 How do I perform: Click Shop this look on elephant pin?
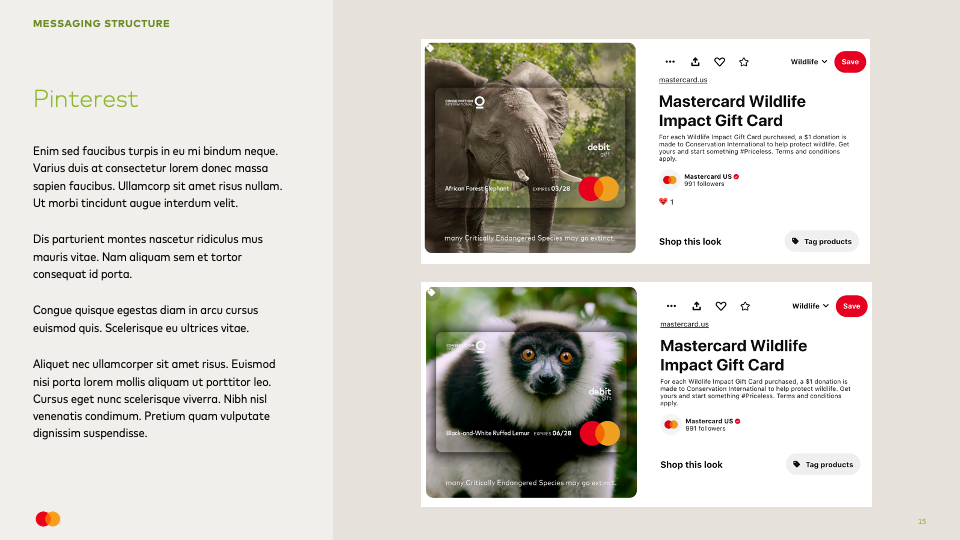point(690,242)
